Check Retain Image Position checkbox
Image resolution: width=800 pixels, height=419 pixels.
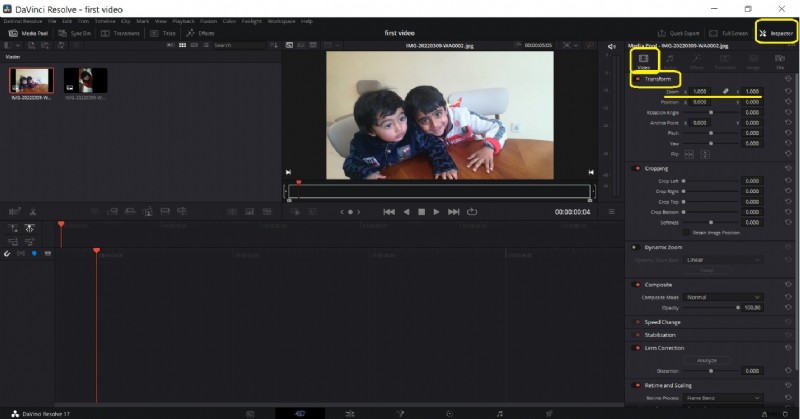pyautogui.click(x=686, y=233)
